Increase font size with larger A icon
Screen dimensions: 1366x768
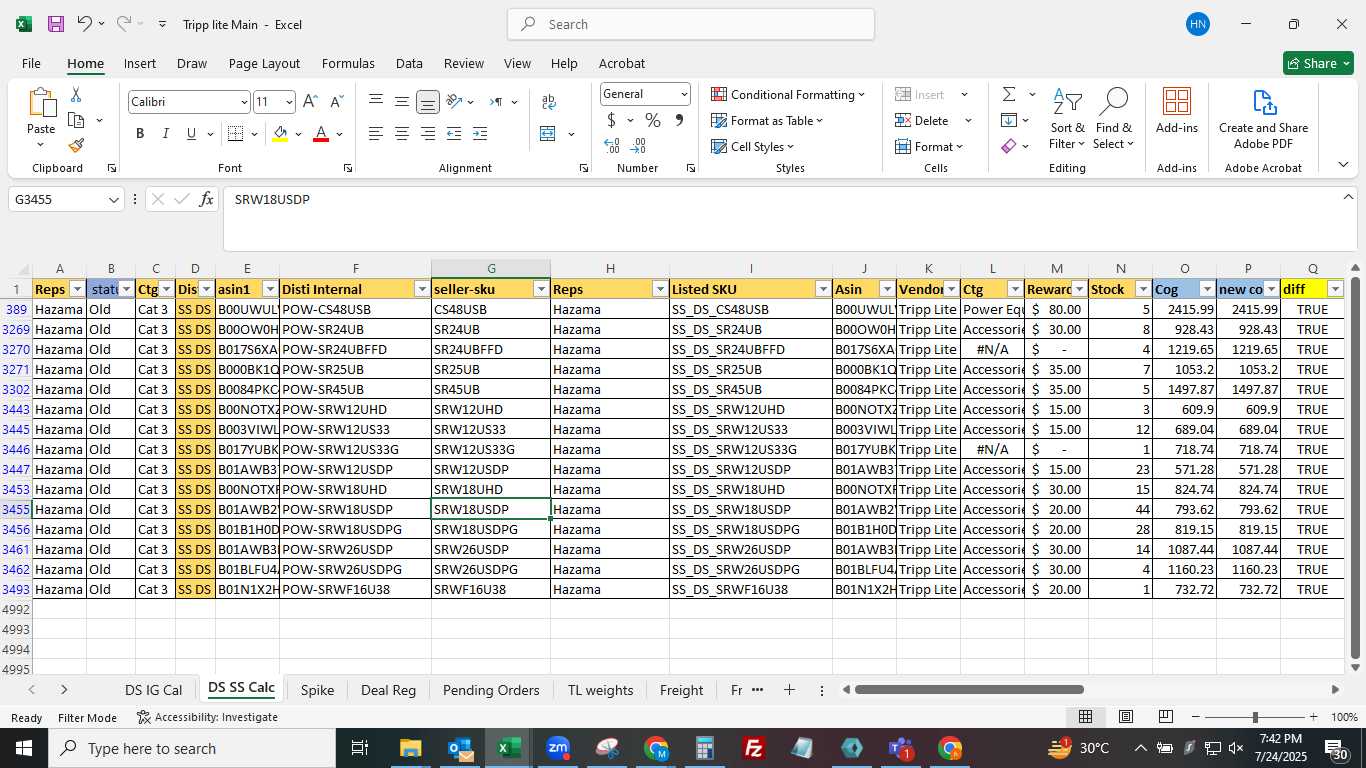pos(310,102)
